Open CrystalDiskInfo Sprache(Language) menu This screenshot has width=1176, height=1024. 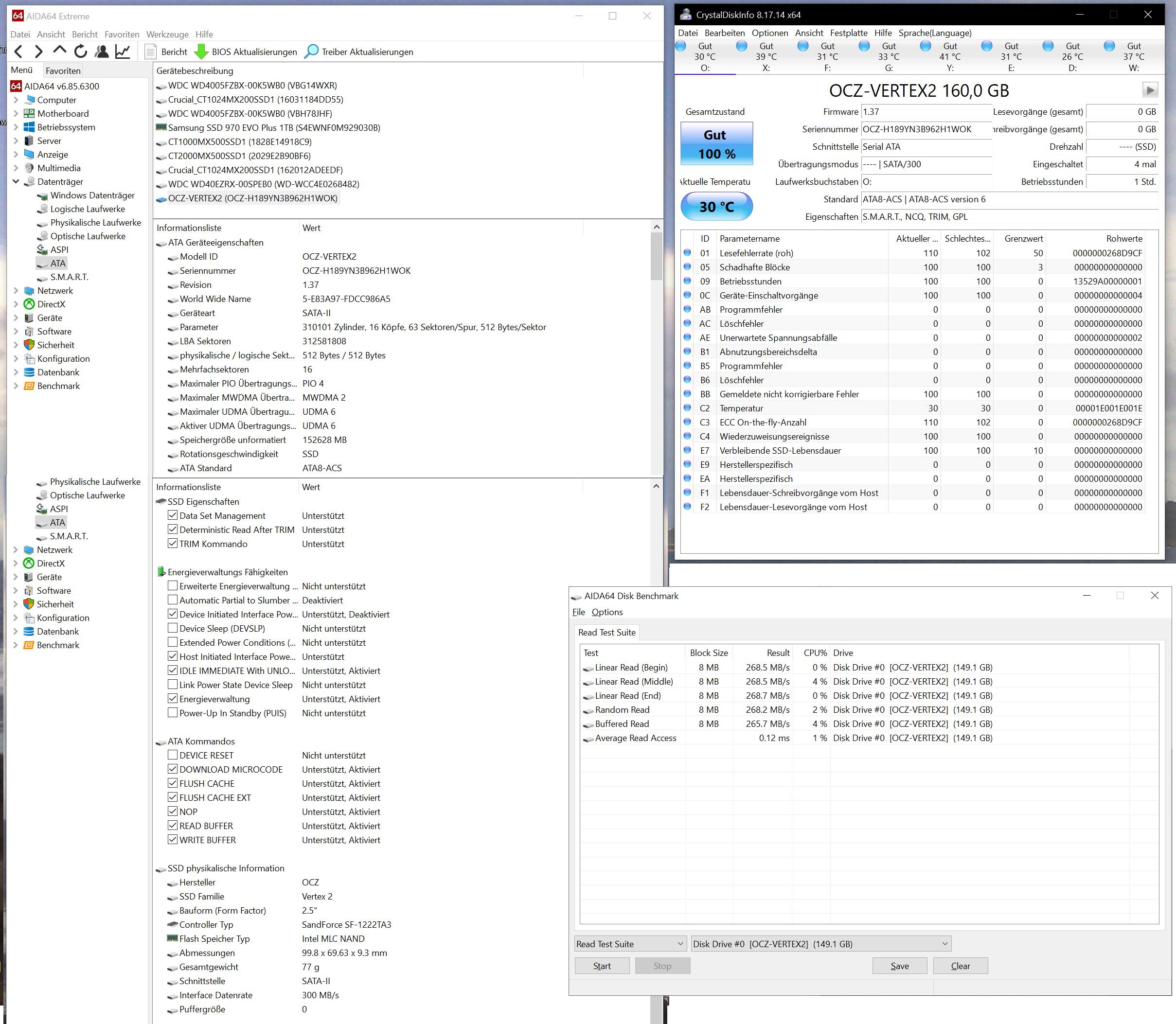[935, 33]
